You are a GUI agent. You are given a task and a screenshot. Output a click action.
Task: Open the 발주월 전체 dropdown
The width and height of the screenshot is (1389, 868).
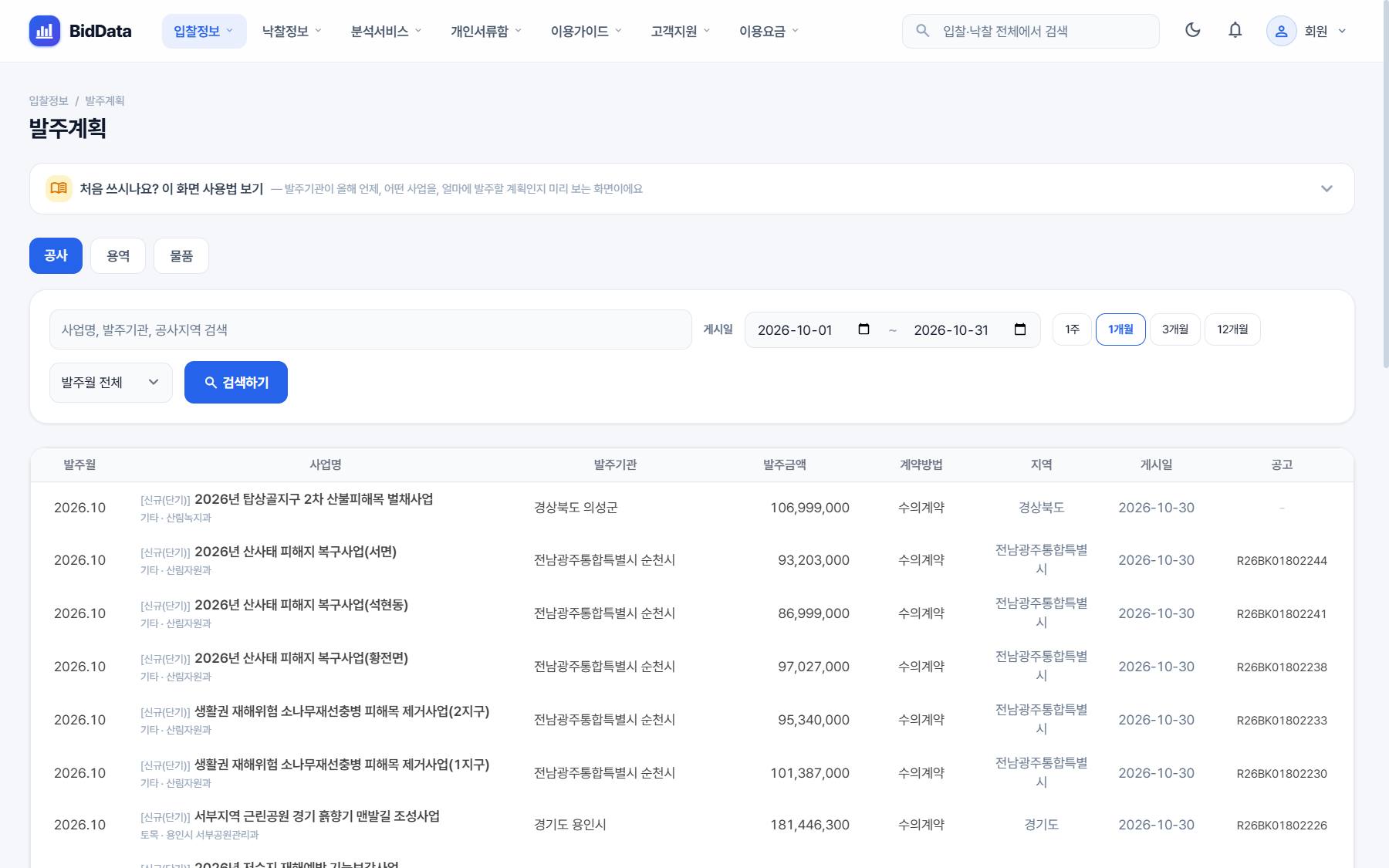(111, 383)
